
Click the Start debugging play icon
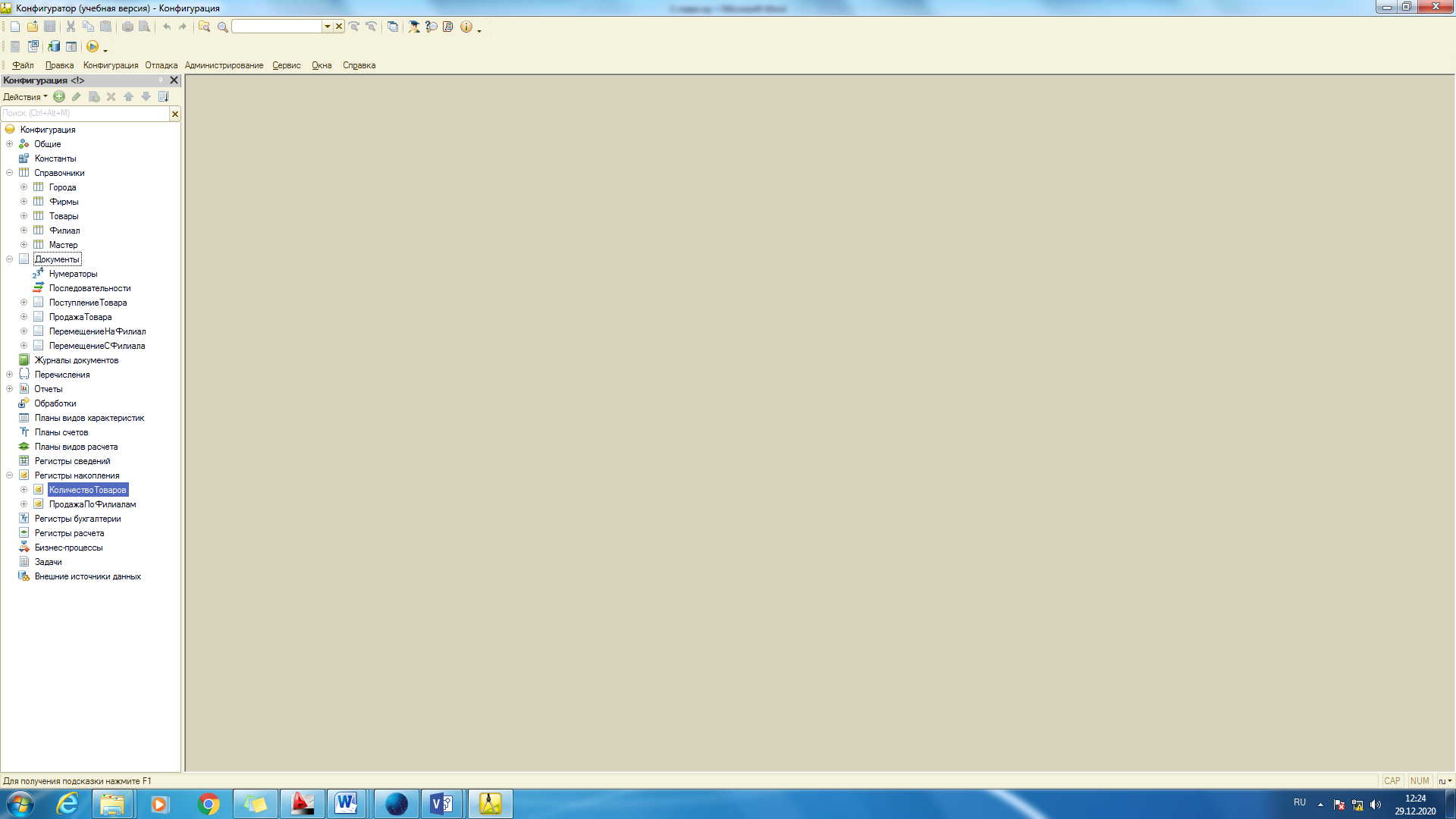click(x=93, y=47)
